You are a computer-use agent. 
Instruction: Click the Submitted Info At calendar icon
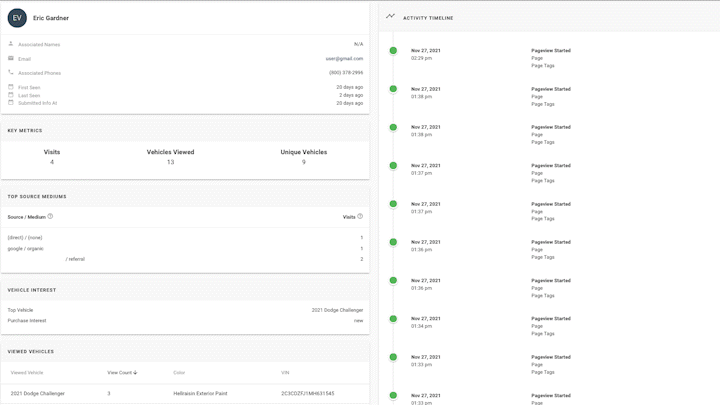pyautogui.click(x=11, y=102)
